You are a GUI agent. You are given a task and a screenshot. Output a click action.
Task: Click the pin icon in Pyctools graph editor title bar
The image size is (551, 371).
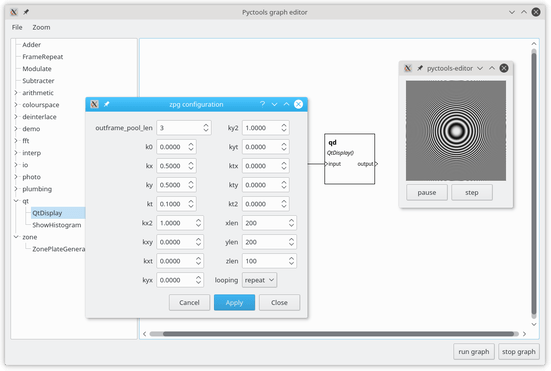point(26,12)
